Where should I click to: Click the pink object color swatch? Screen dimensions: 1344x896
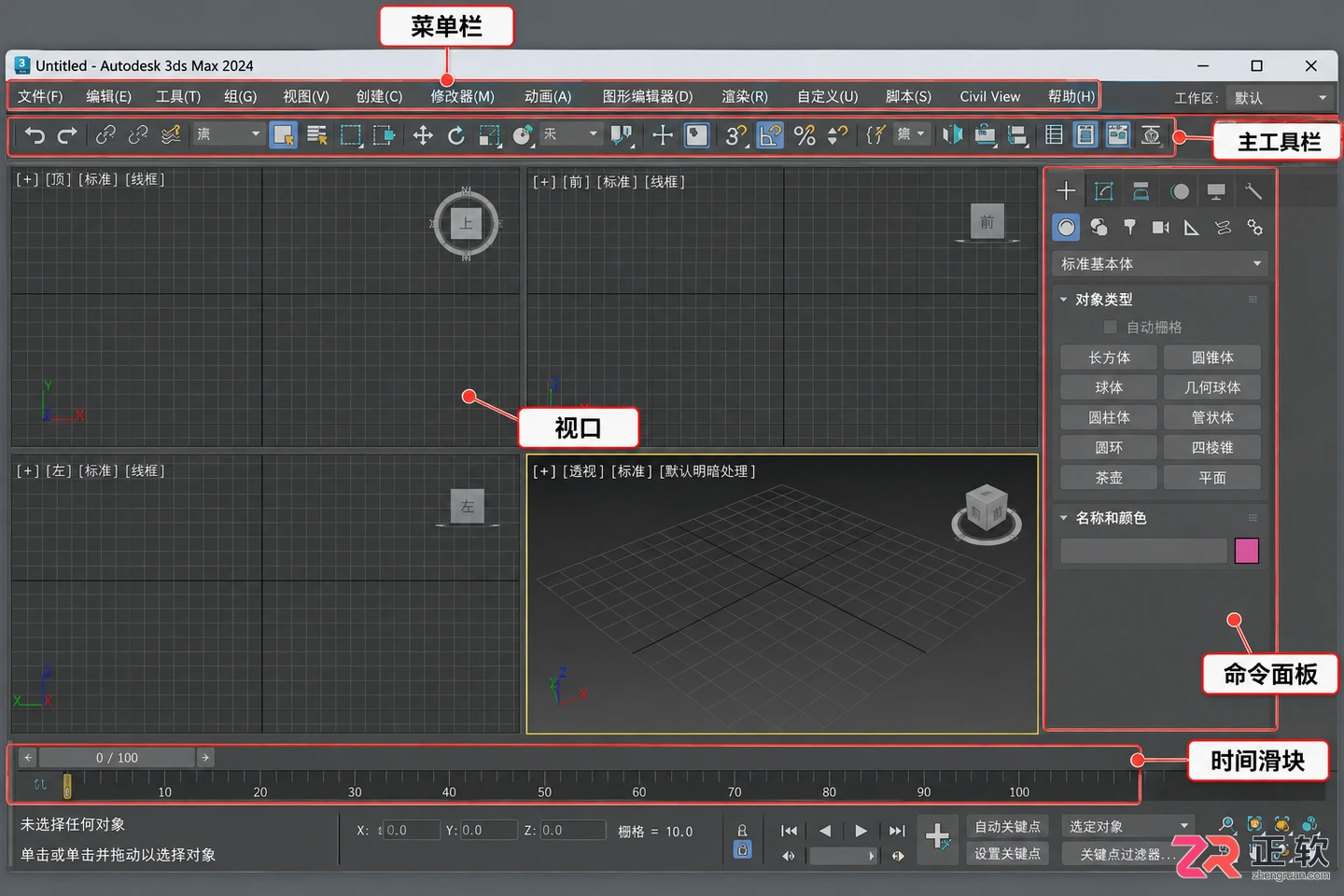point(1247,551)
